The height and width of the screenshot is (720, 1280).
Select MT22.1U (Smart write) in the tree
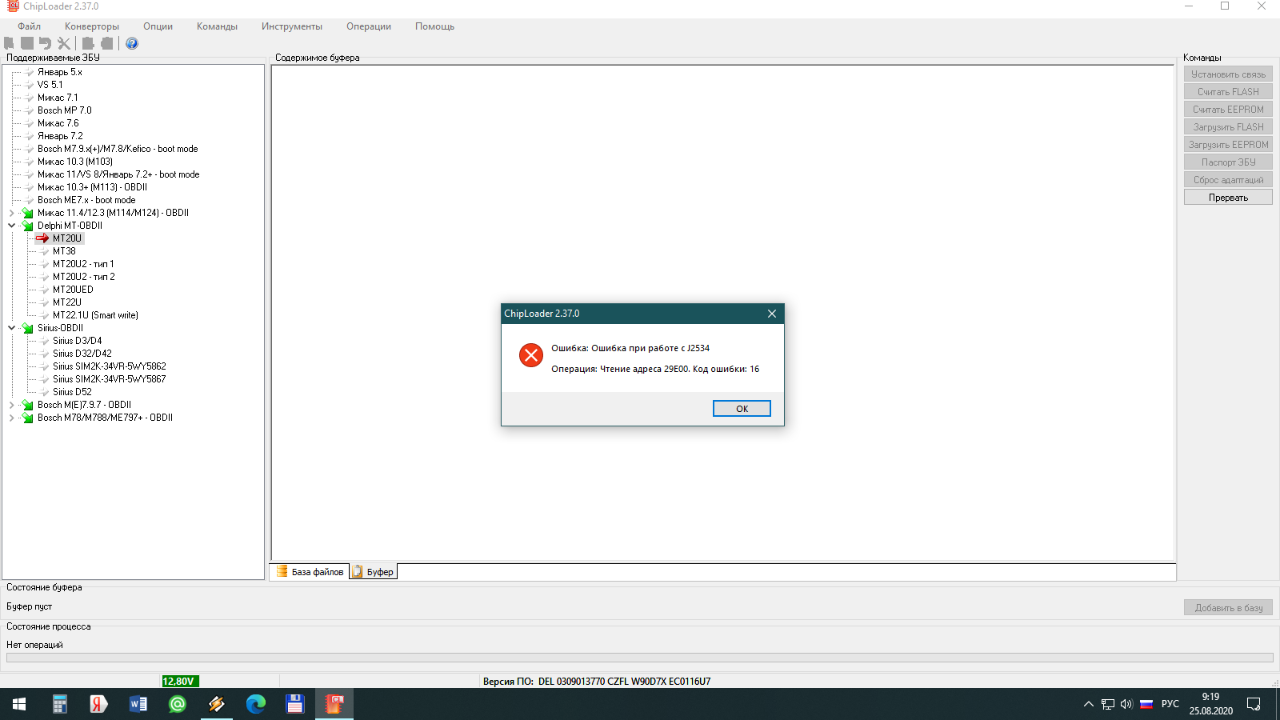(x=95, y=315)
